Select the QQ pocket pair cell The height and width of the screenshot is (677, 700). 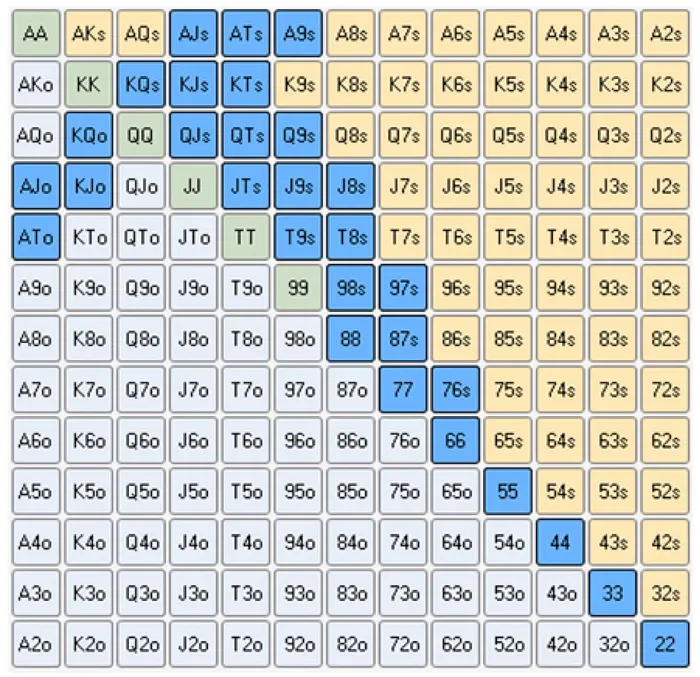click(141, 135)
